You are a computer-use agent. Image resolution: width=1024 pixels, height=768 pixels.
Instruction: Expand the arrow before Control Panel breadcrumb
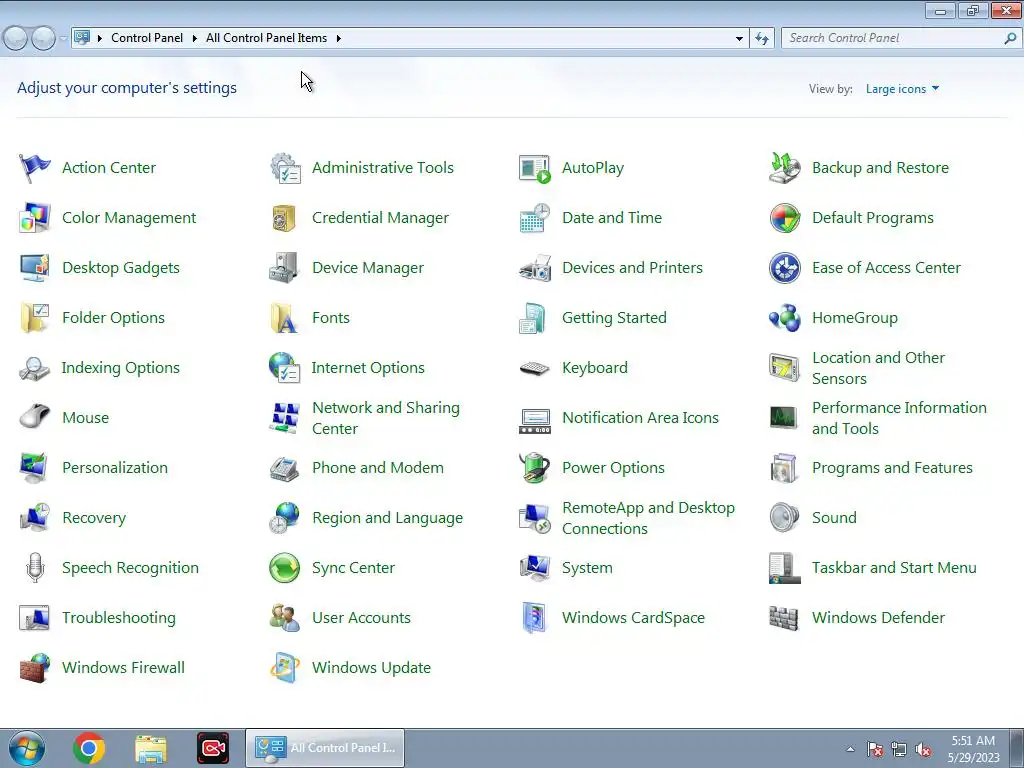click(x=99, y=39)
